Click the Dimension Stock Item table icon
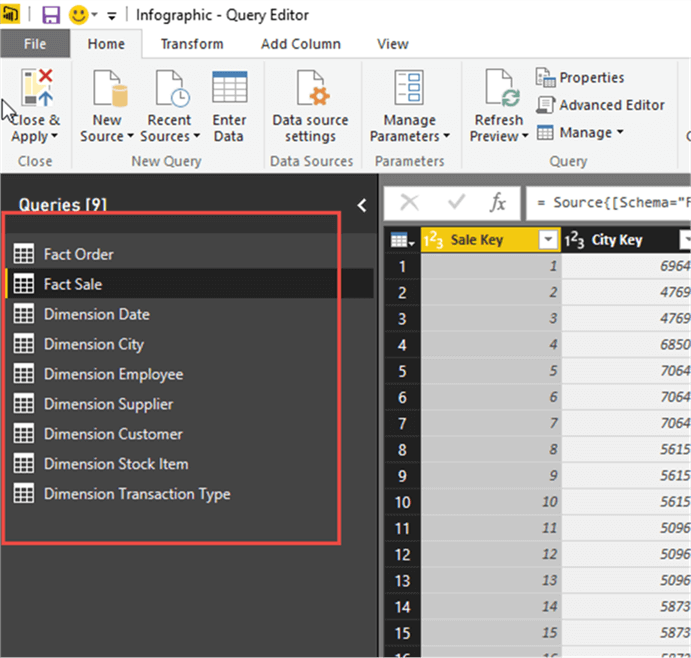This screenshot has height=658, width=691. [23, 464]
